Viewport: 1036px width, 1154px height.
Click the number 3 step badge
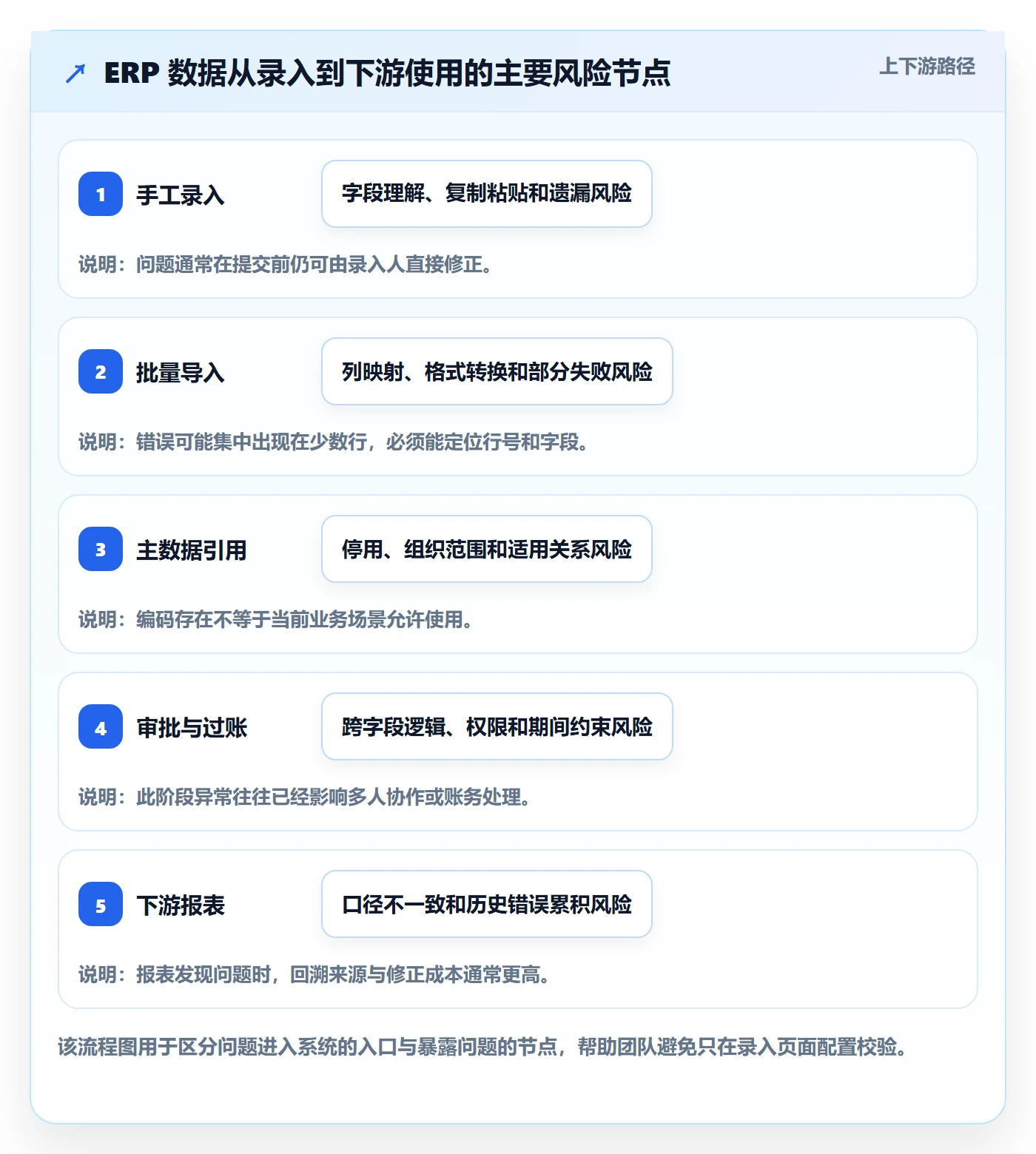click(x=101, y=549)
